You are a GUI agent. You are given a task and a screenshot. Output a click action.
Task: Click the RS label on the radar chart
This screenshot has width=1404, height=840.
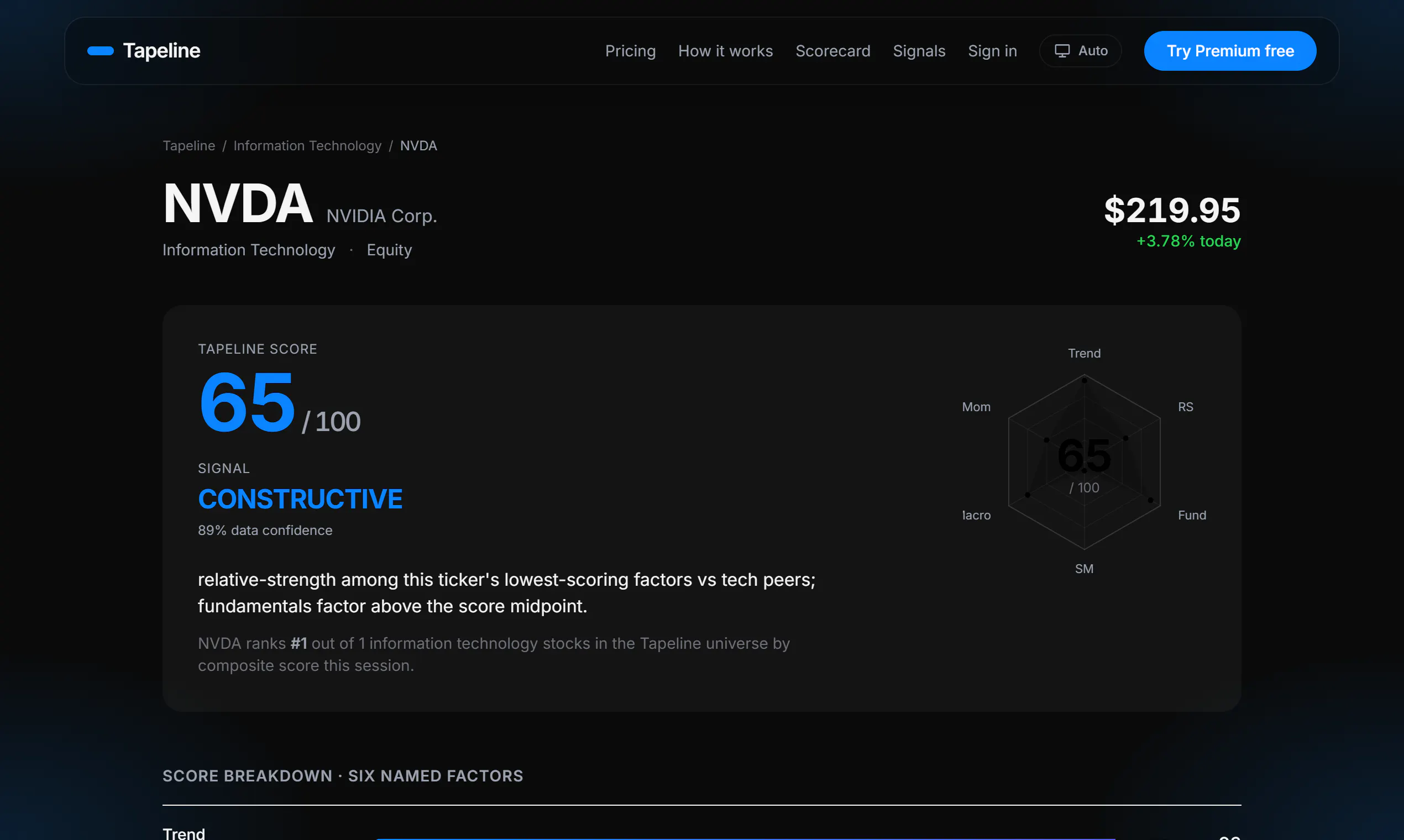(1186, 407)
